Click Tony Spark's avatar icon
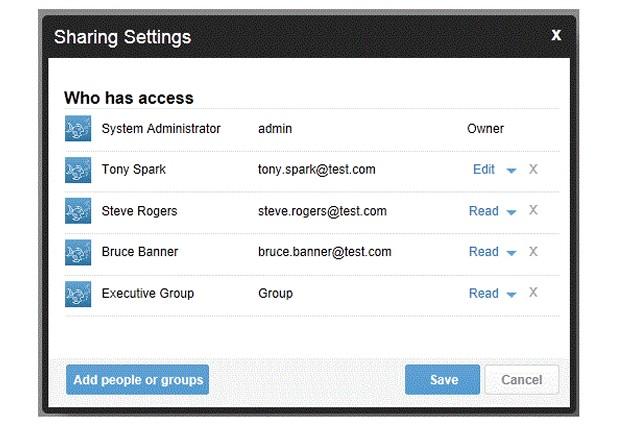The height and width of the screenshot is (427, 620). [78, 170]
